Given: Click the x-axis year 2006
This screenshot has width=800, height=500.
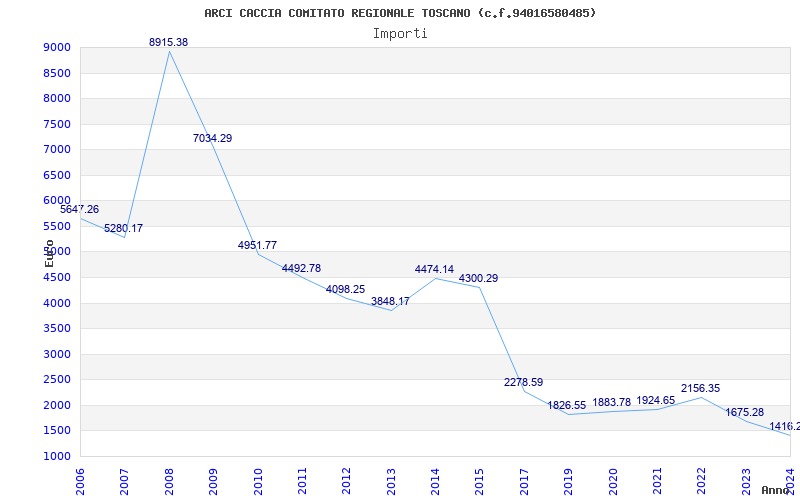Looking at the screenshot, I should (80, 481).
